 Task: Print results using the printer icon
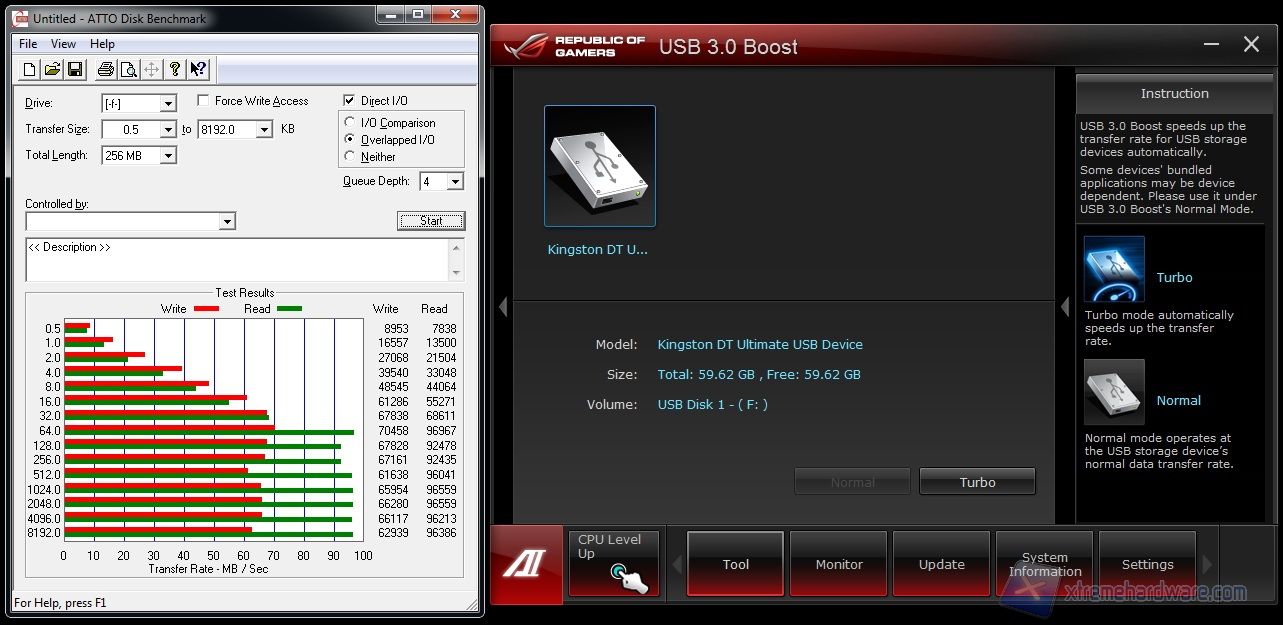(x=105, y=69)
